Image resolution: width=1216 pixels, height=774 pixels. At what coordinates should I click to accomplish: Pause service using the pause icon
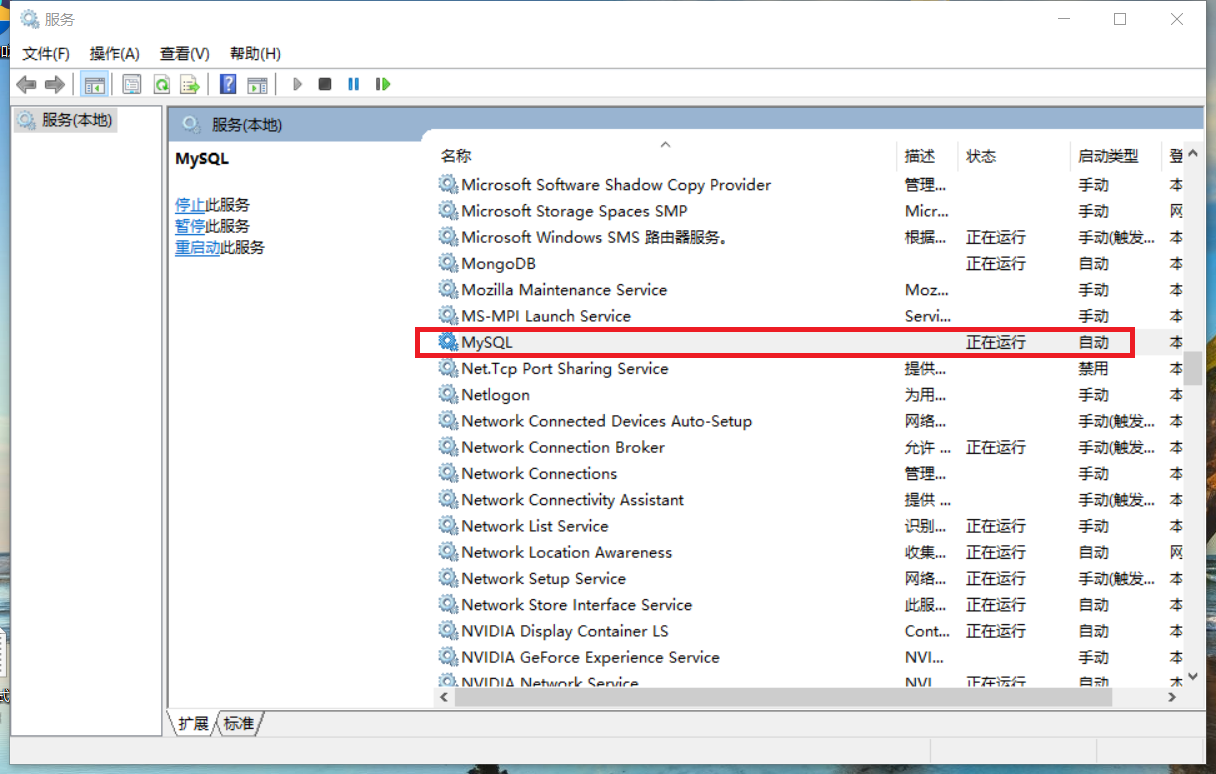[x=353, y=84]
